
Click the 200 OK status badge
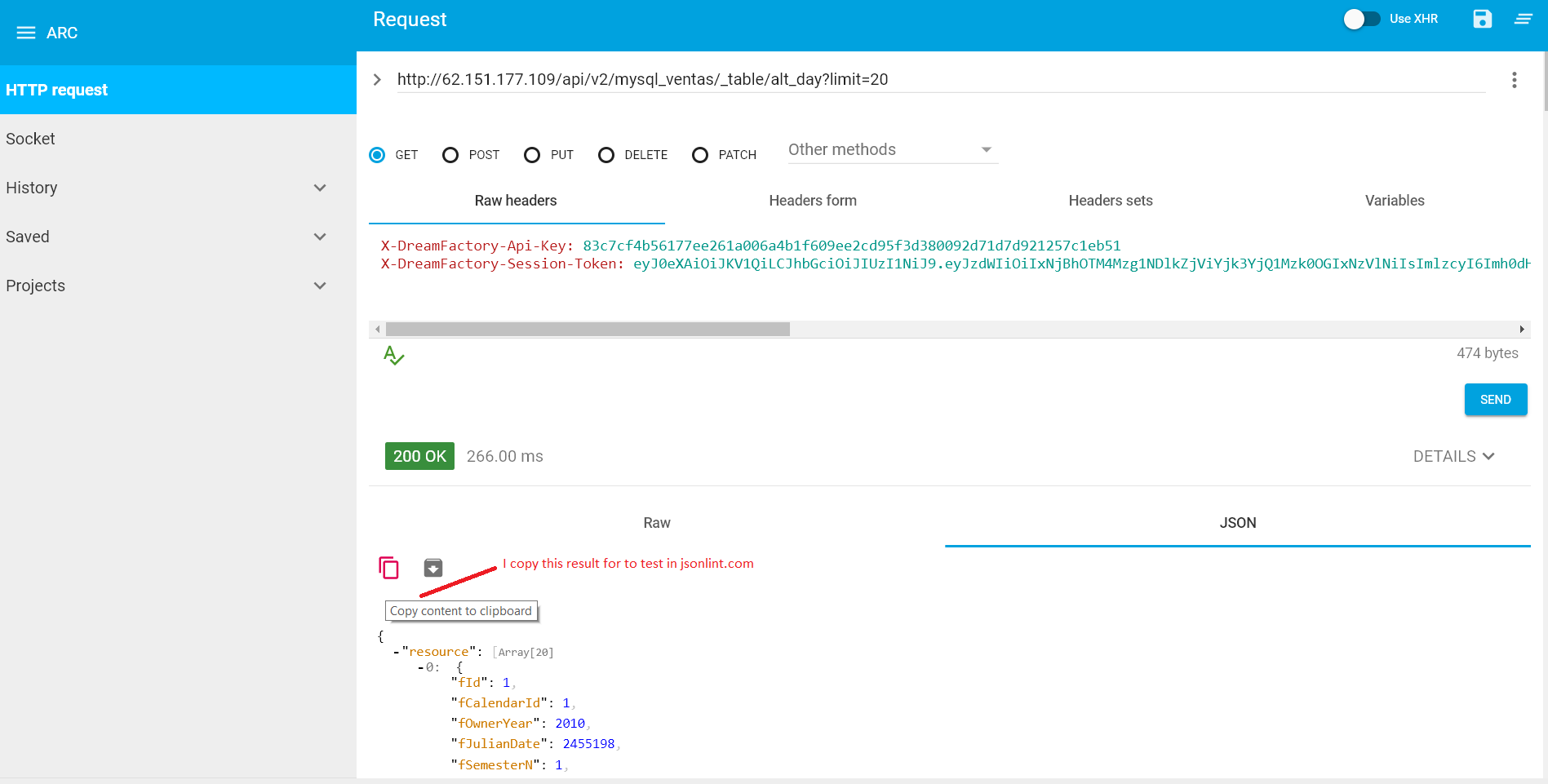(x=419, y=456)
